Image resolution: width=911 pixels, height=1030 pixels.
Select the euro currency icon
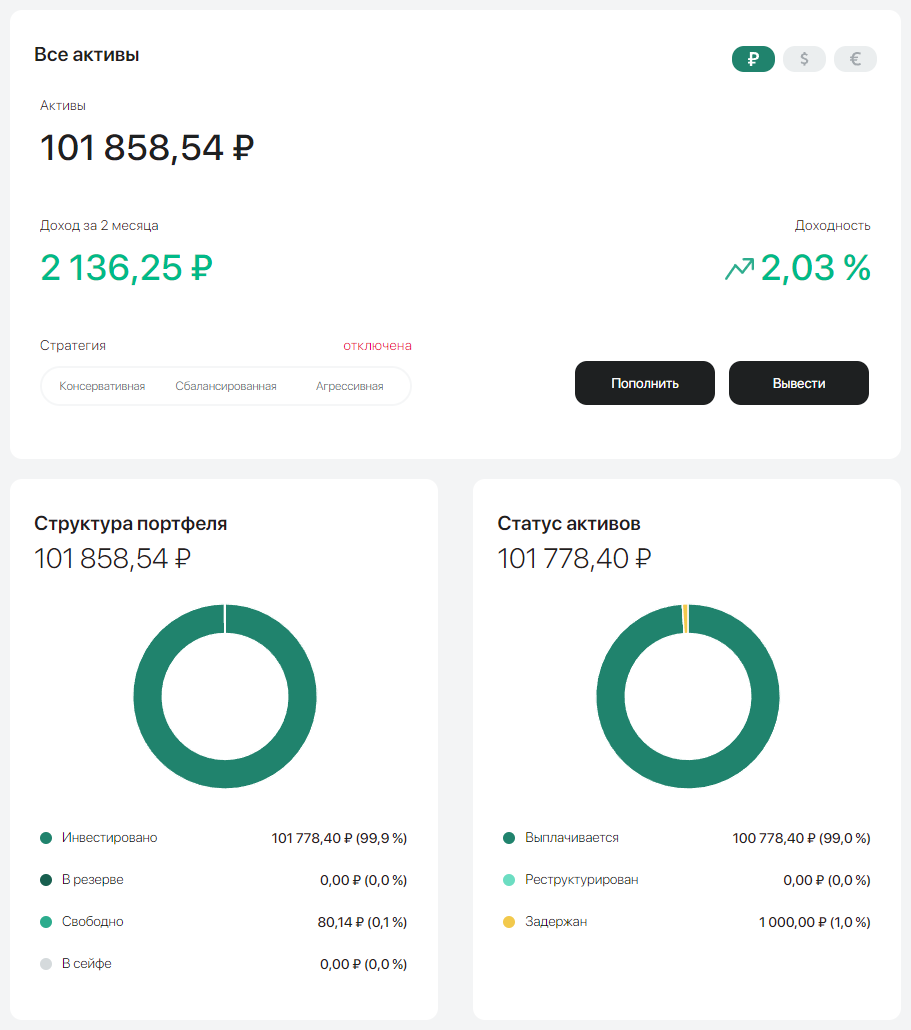855,59
